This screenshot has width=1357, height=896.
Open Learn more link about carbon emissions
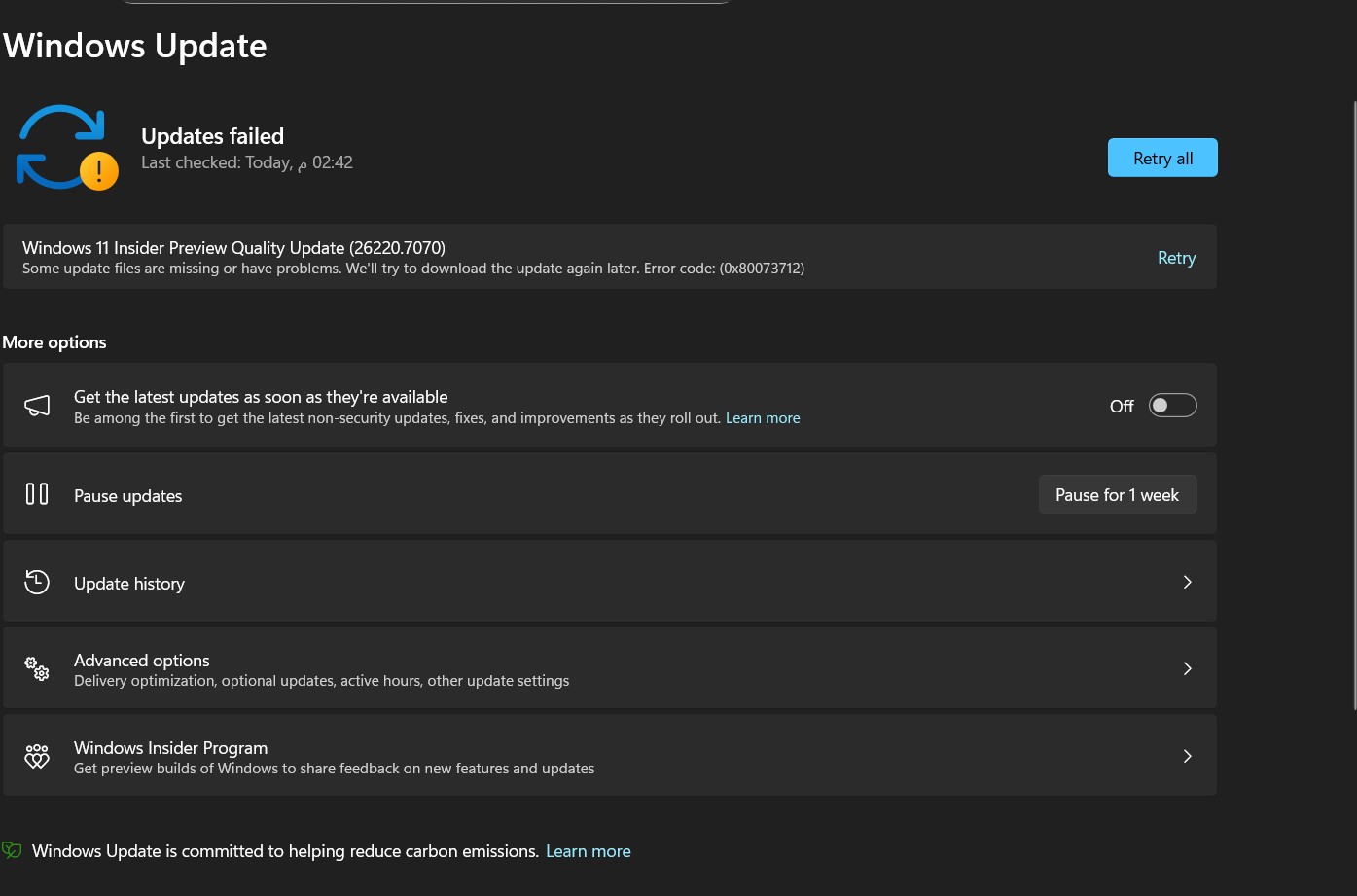pos(589,851)
